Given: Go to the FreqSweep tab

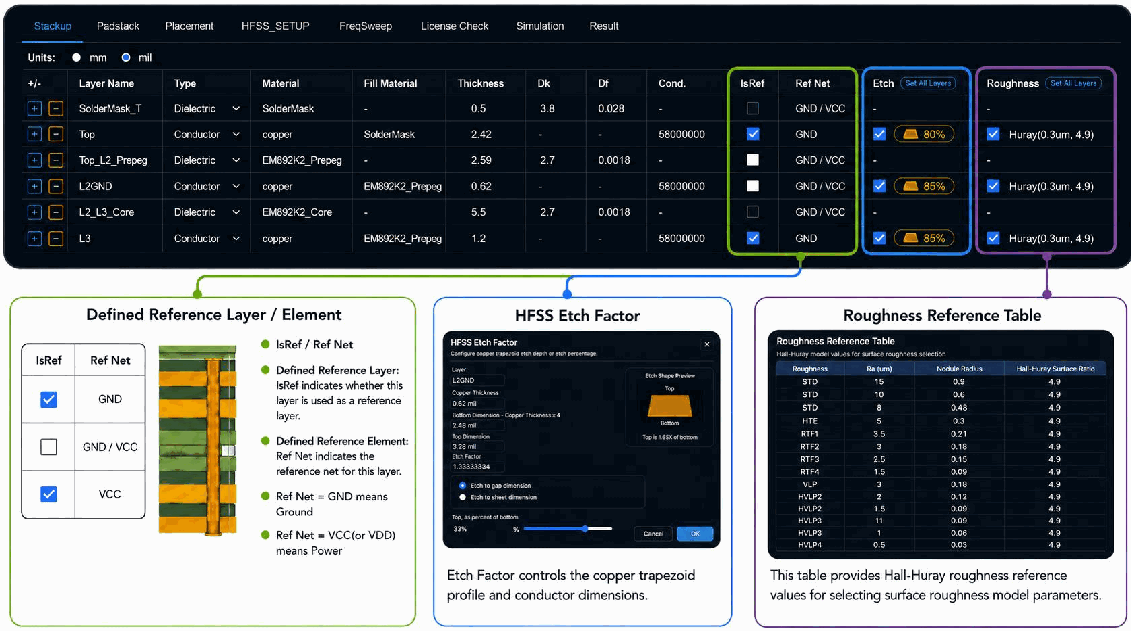Looking at the screenshot, I should [366, 26].
